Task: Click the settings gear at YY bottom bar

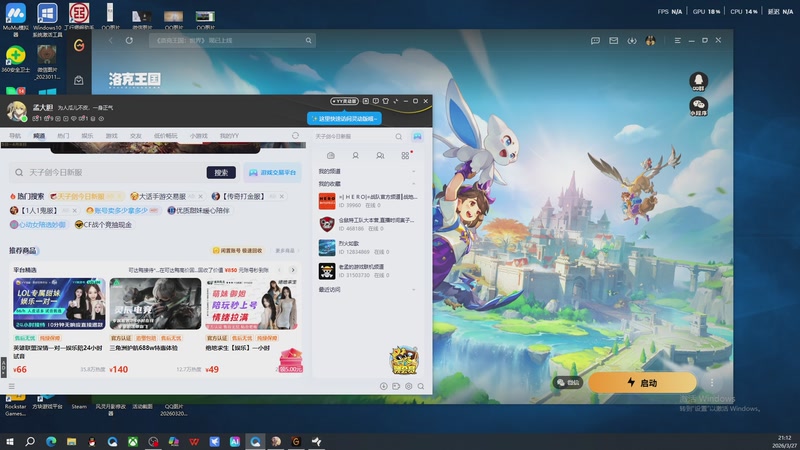Action: [409, 386]
